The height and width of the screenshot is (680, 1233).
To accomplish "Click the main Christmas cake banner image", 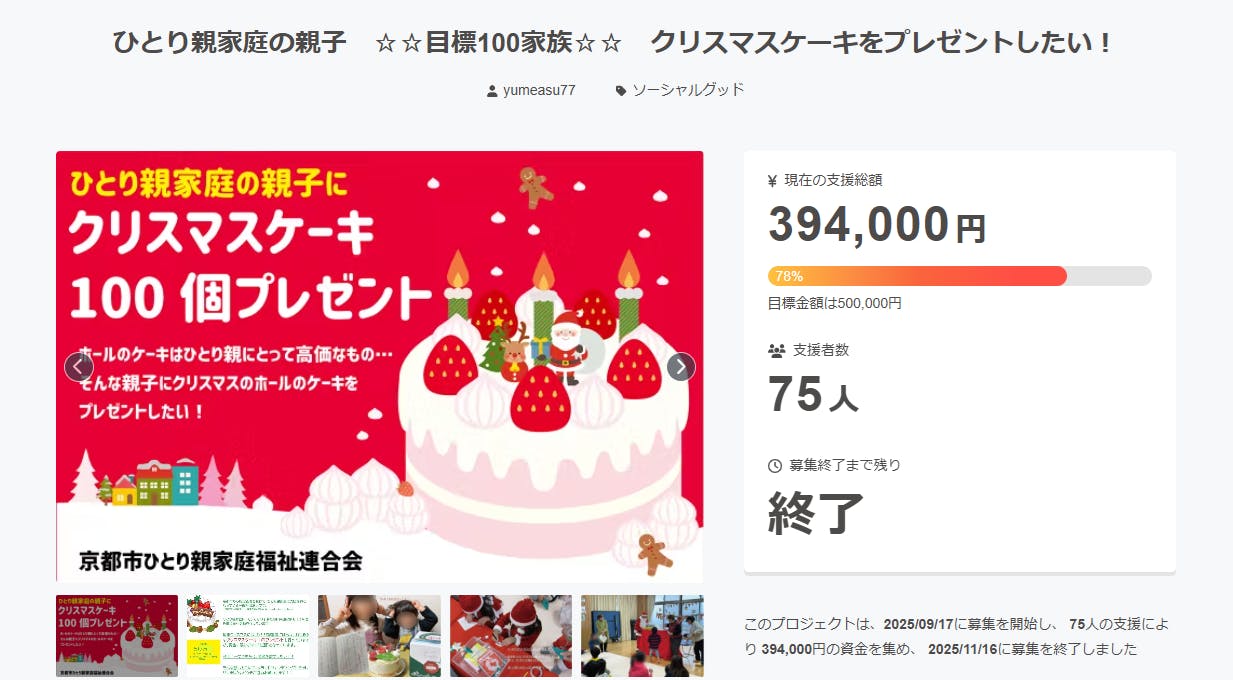I will [380, 366].
